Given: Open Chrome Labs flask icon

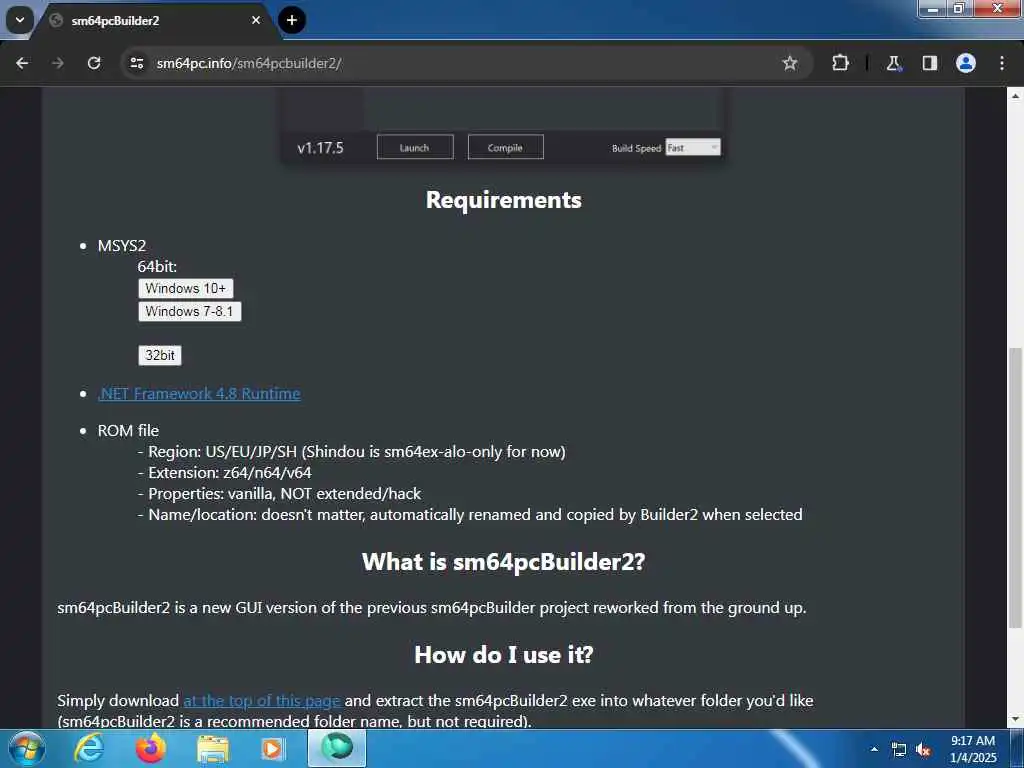Looking at the screenshot, I should click(x=893, y=63).
